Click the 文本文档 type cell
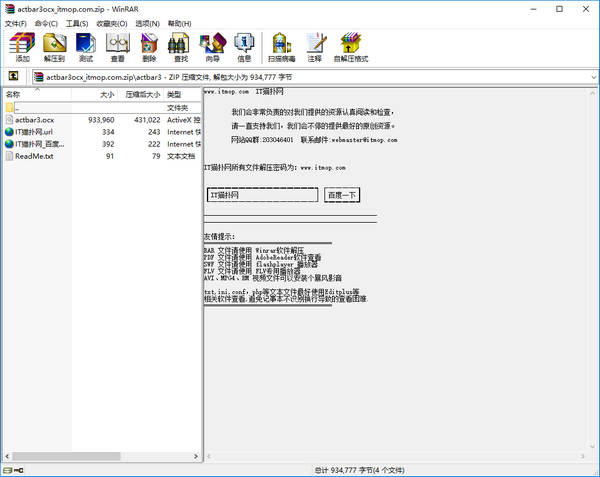Viewport: 600px width, 477px height. 181,156
